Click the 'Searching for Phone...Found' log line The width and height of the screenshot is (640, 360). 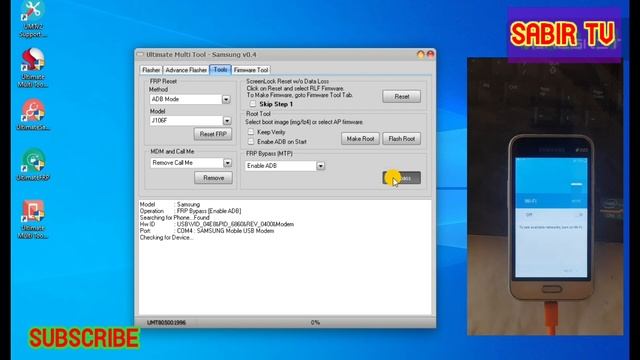[x=175, y=218]
